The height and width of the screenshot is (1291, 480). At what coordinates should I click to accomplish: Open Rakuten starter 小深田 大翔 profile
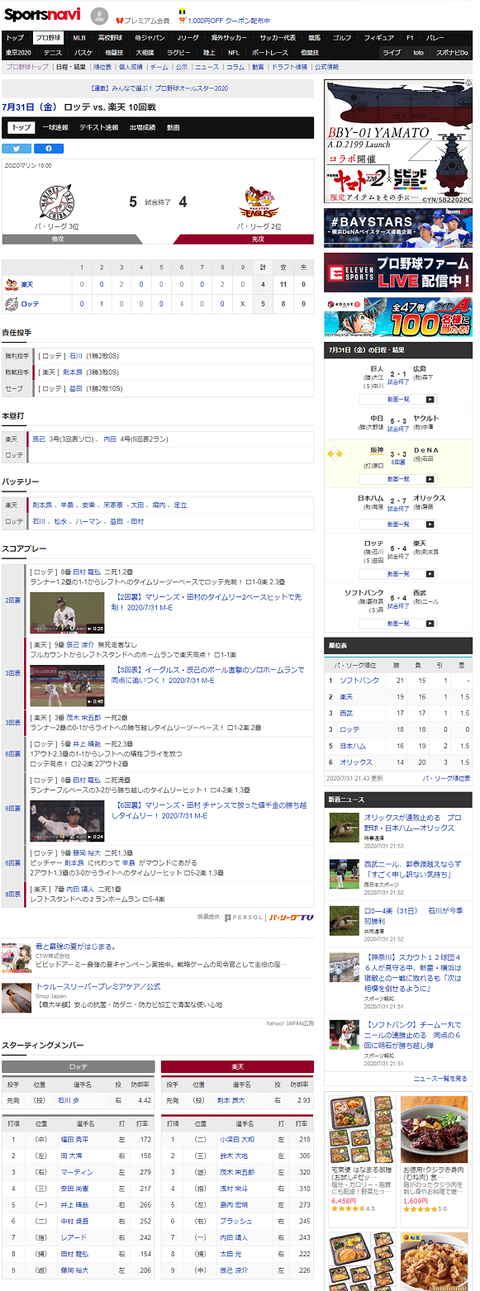237,1138
